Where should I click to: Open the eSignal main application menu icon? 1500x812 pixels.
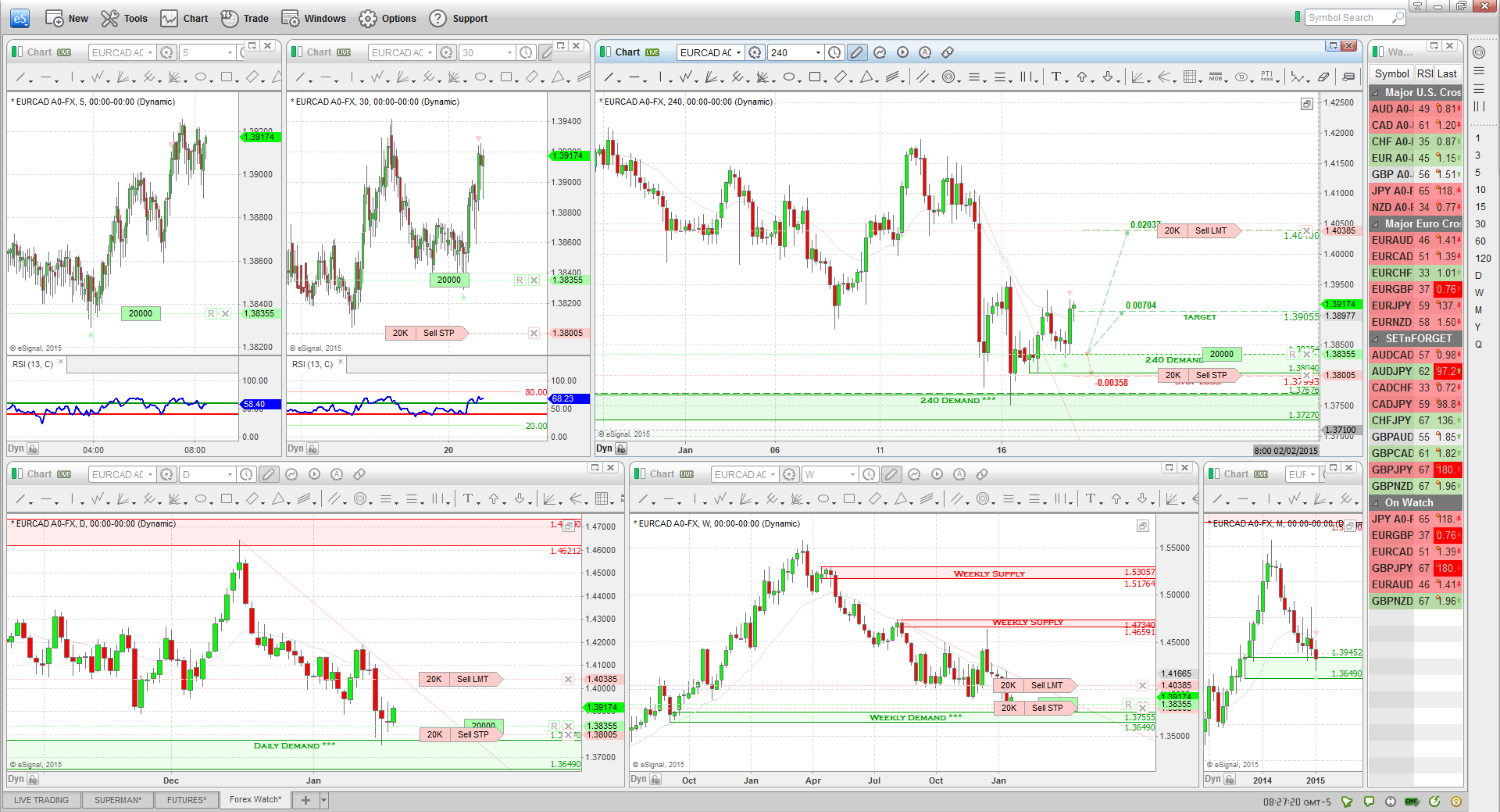(x=21, y=17)
